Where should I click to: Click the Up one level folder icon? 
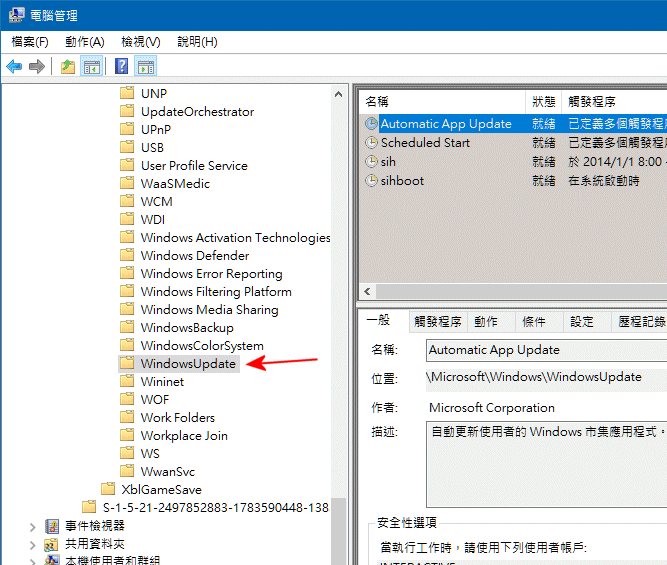pyautogui.click(x=68, y=66)
